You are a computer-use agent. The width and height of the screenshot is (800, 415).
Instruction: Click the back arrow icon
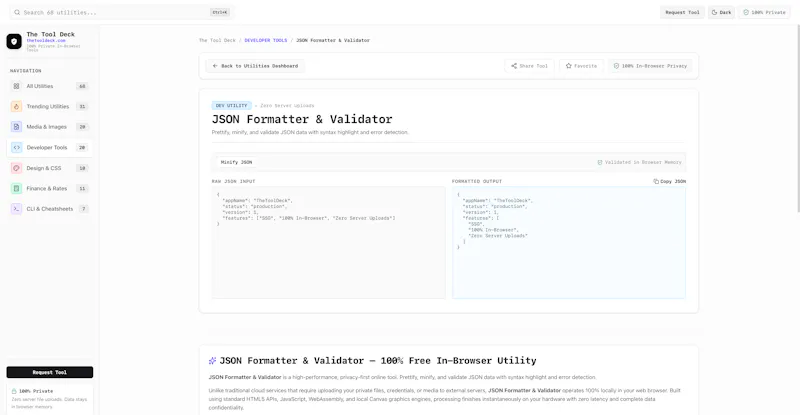[215, 66]
